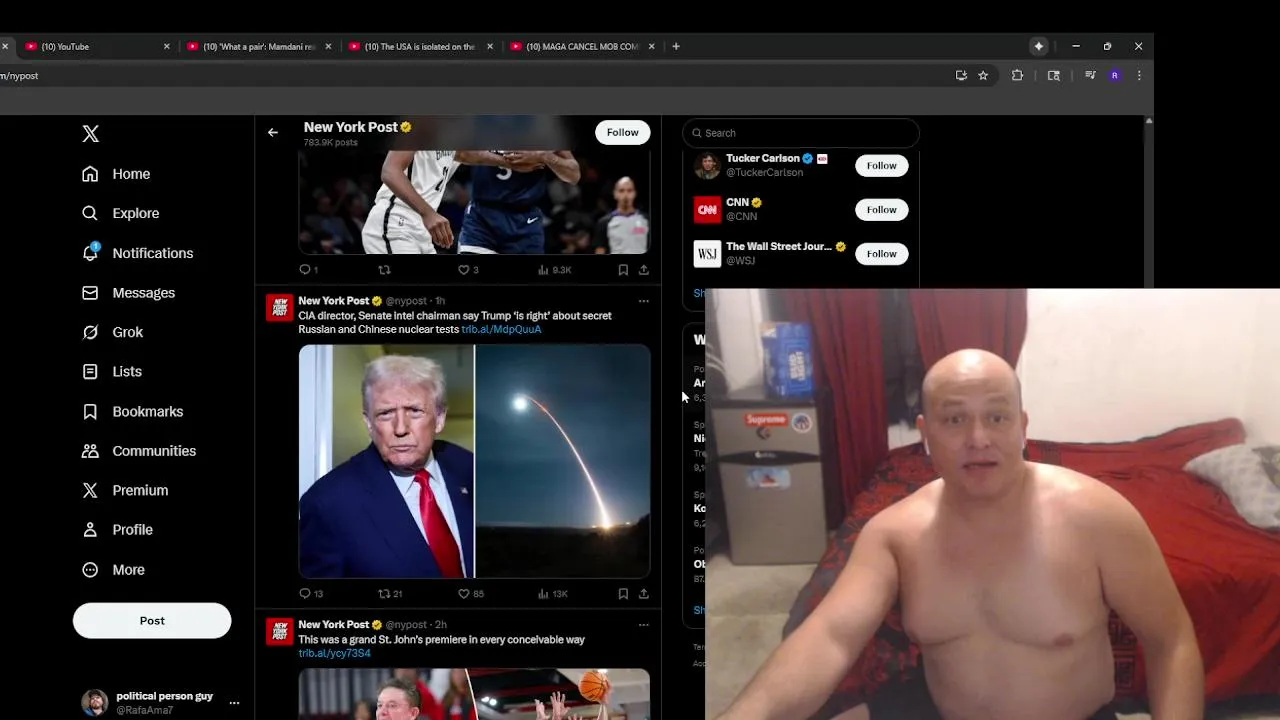Repost the basketball photo post
This screenshot has height=720, width=1280.
384,270
